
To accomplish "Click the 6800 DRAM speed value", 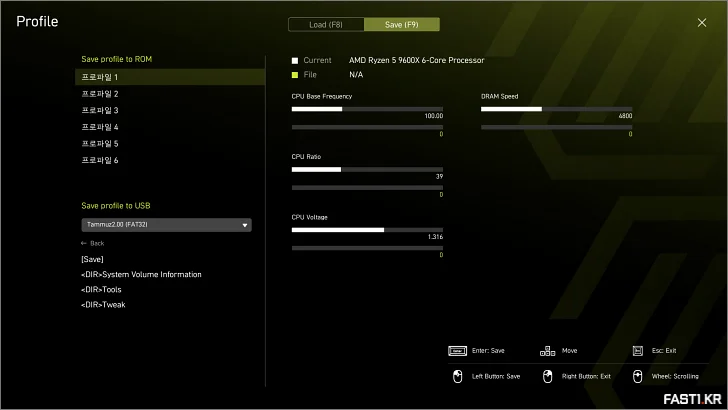I will coord(625,116).
